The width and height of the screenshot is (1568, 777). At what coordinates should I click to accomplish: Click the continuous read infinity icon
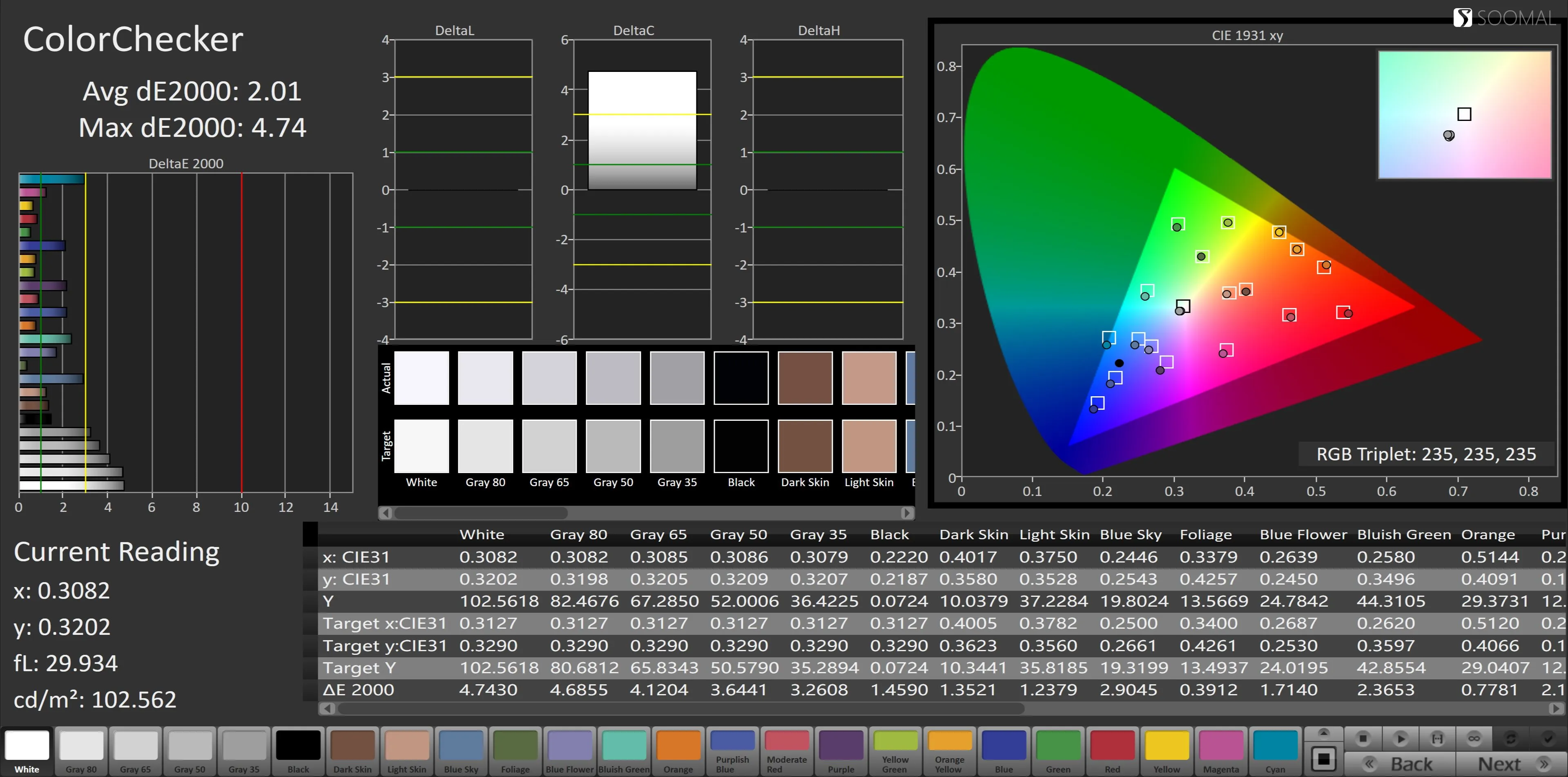pos(1474,739)
